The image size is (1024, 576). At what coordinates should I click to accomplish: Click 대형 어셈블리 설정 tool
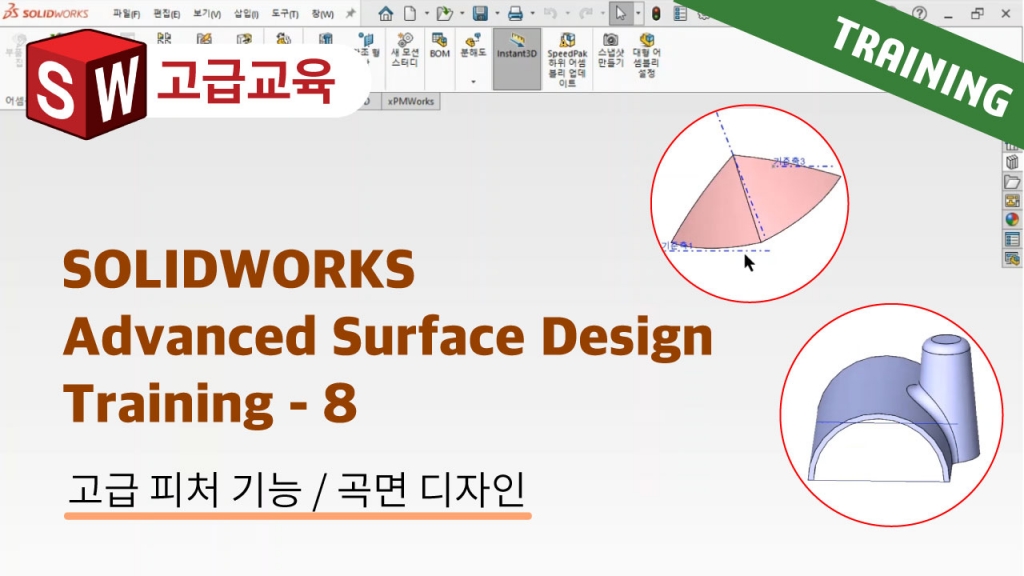coord(647,55)
